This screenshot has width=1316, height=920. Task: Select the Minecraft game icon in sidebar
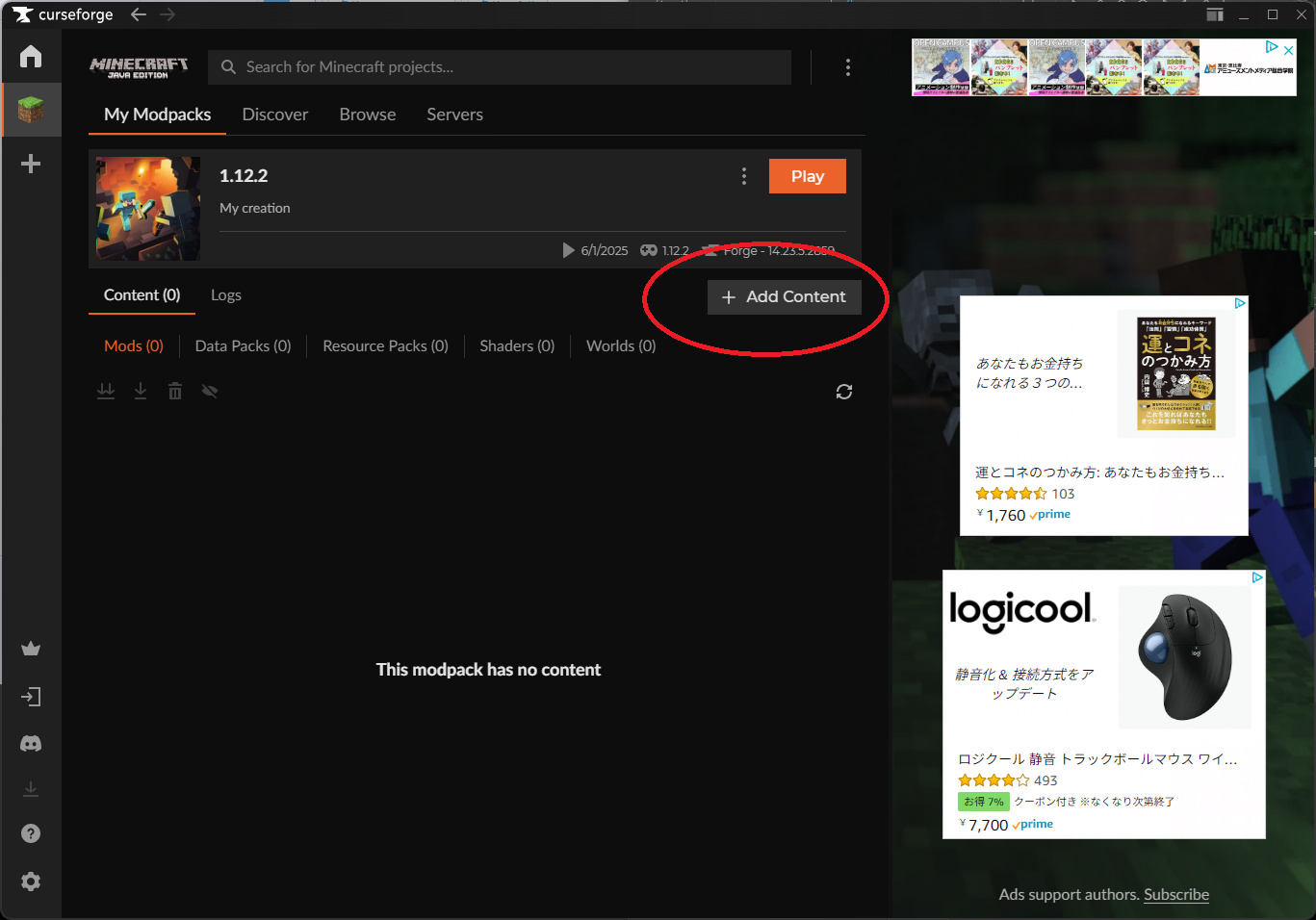pyautogui.click(x=31, y=110)
